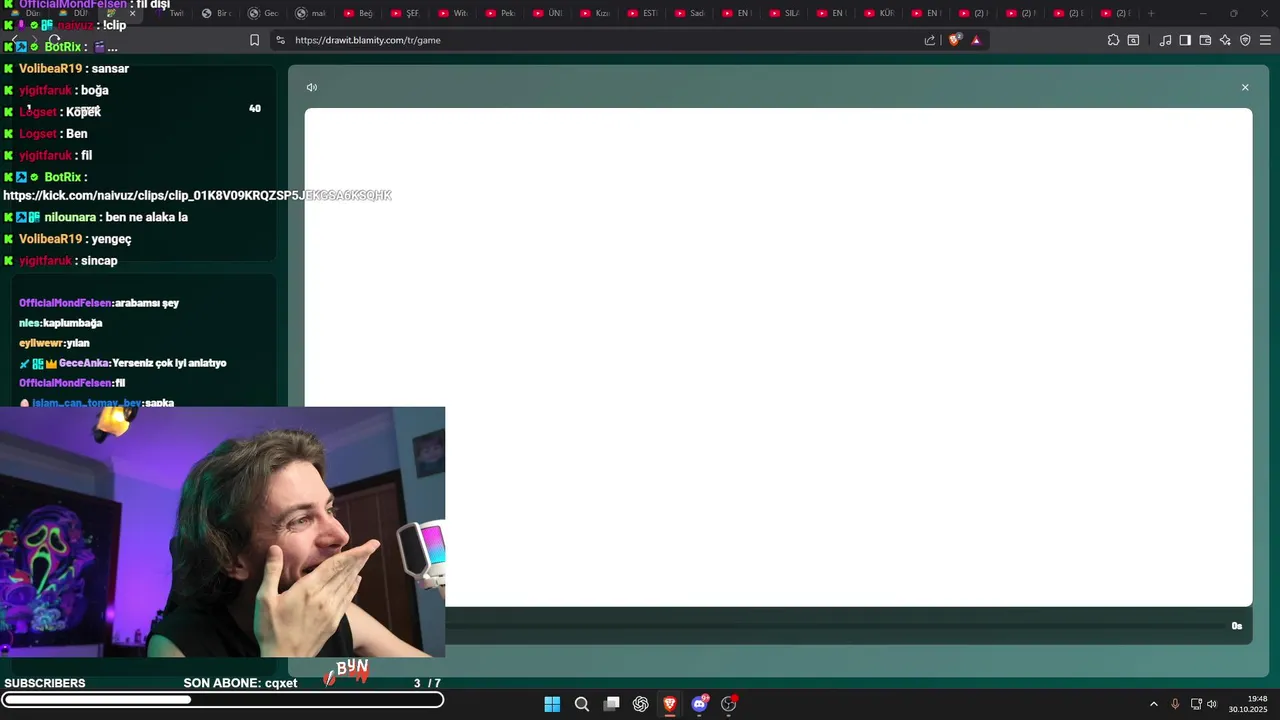This screenshot has width=1280, height=720.
Task: Open Task View on the taskbar
Action: click(611, 704)
